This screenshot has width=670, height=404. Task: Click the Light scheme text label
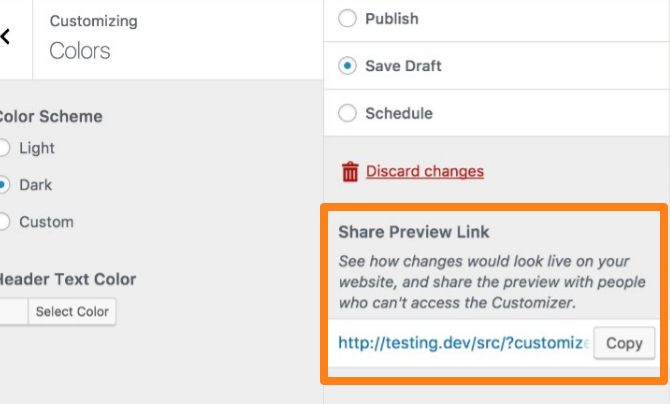pyautogui.click(x=37, y=148)
